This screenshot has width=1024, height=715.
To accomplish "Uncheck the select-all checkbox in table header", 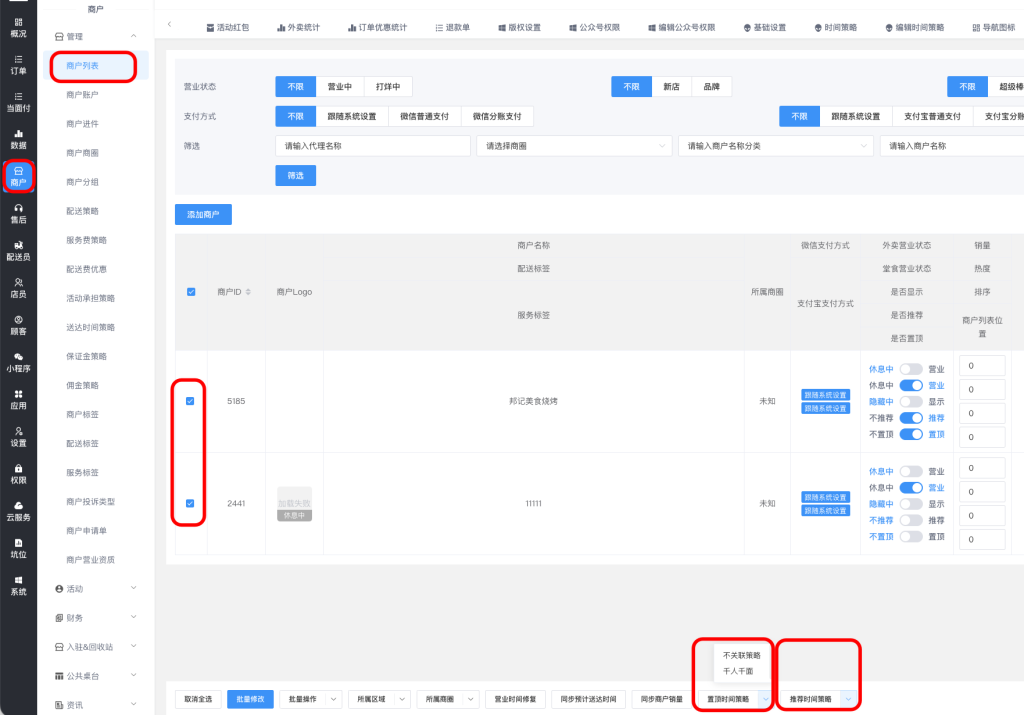I will point(191,292).
